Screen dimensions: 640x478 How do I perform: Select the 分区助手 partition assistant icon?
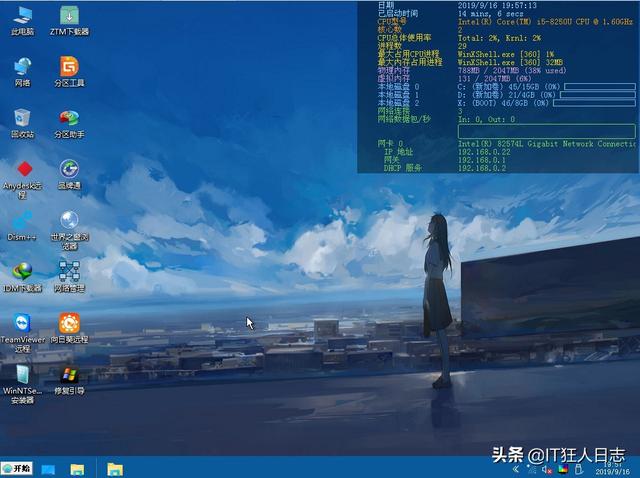tap(69, 123)
